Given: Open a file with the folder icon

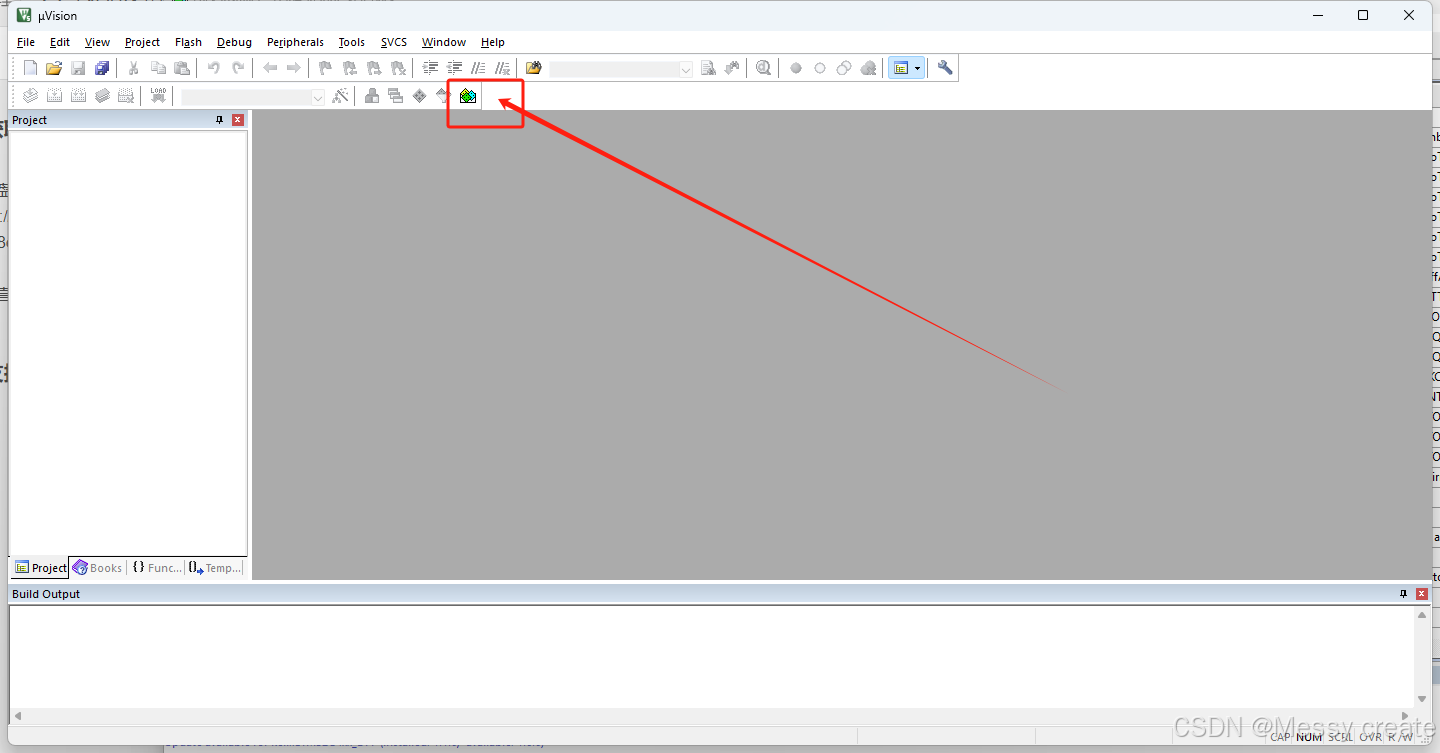Looking at the screenshot, I should [x=54, y=68].
